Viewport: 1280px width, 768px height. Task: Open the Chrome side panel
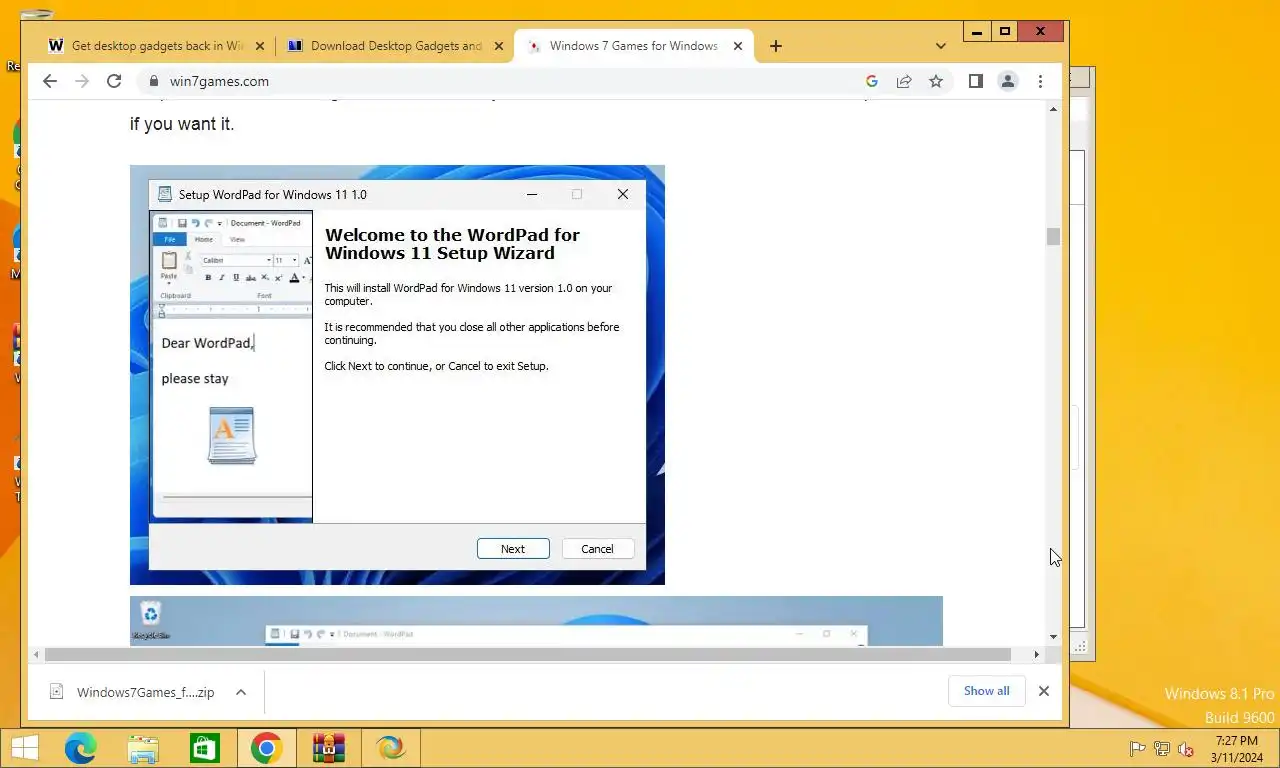[x=976, y=81]
